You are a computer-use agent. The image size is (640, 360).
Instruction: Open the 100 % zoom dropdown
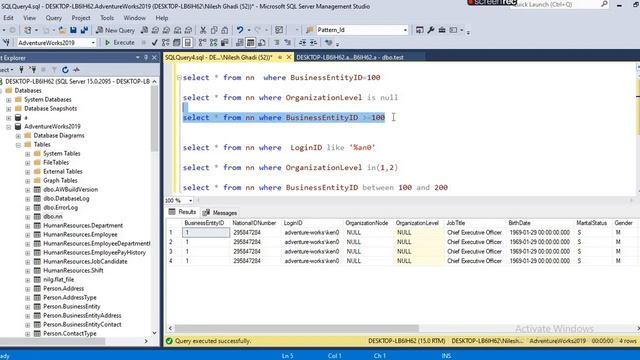(190, 200)
